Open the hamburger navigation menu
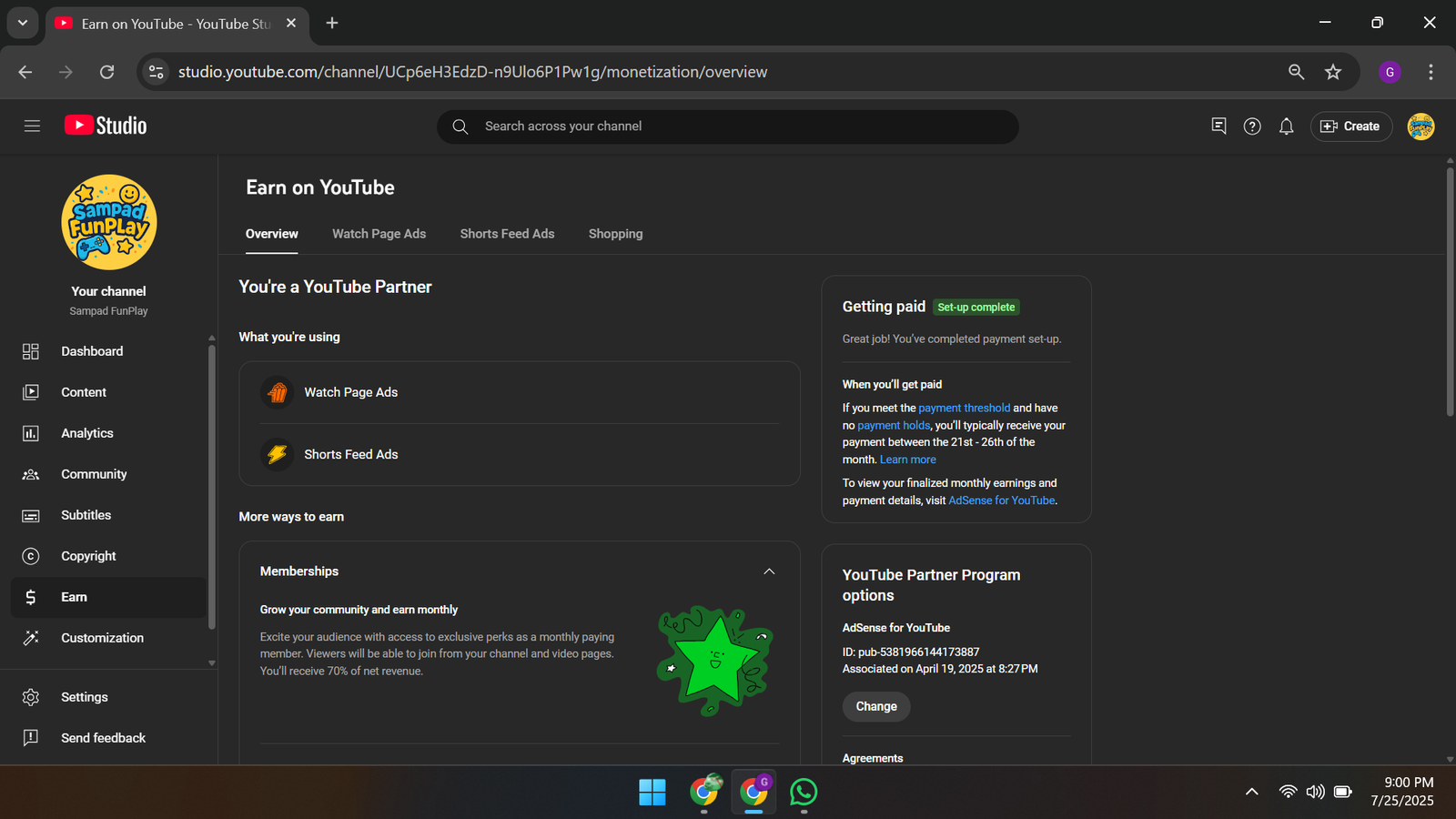 point(32,126)
